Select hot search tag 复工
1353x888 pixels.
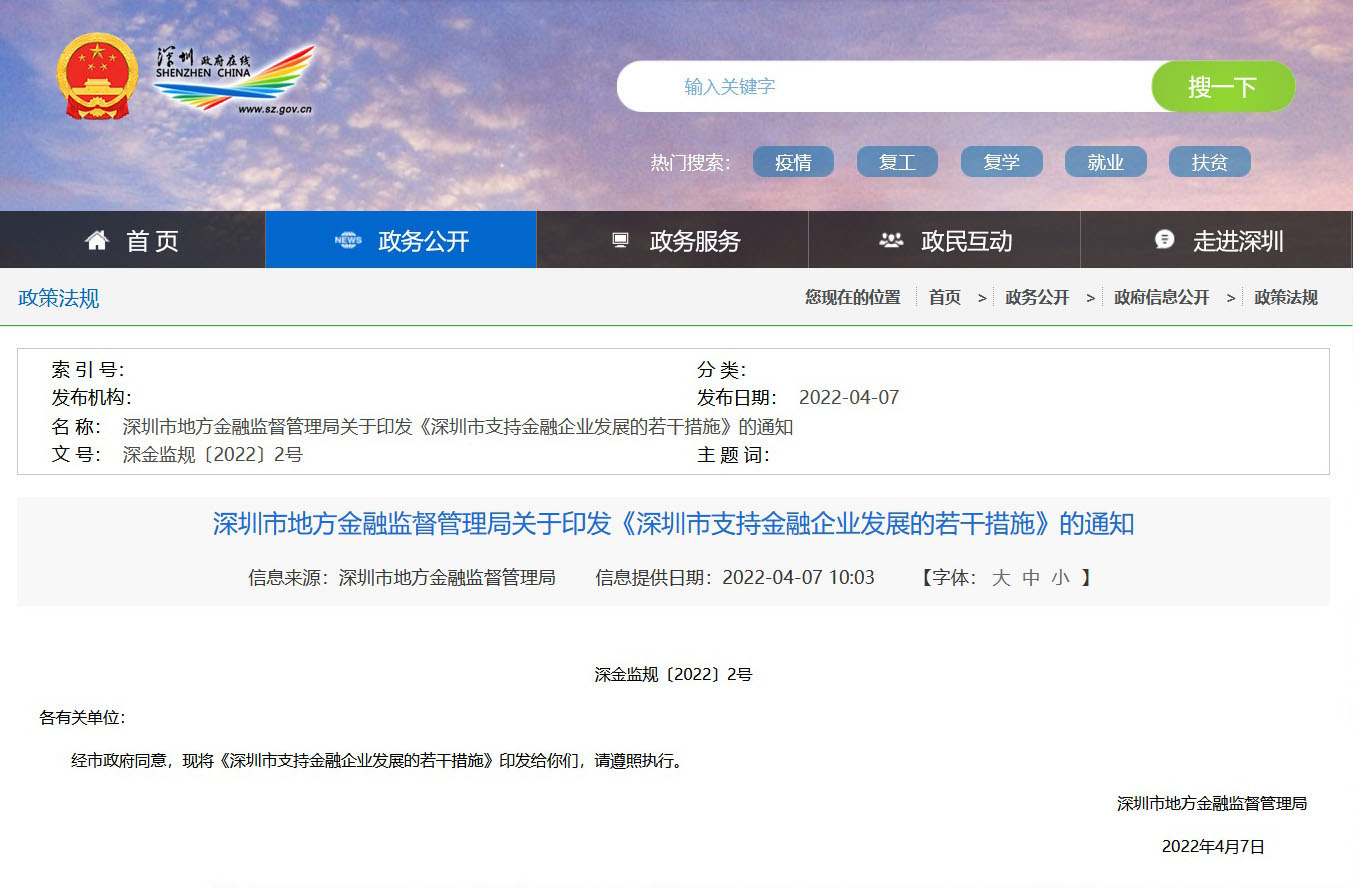(x=897, y=163)
